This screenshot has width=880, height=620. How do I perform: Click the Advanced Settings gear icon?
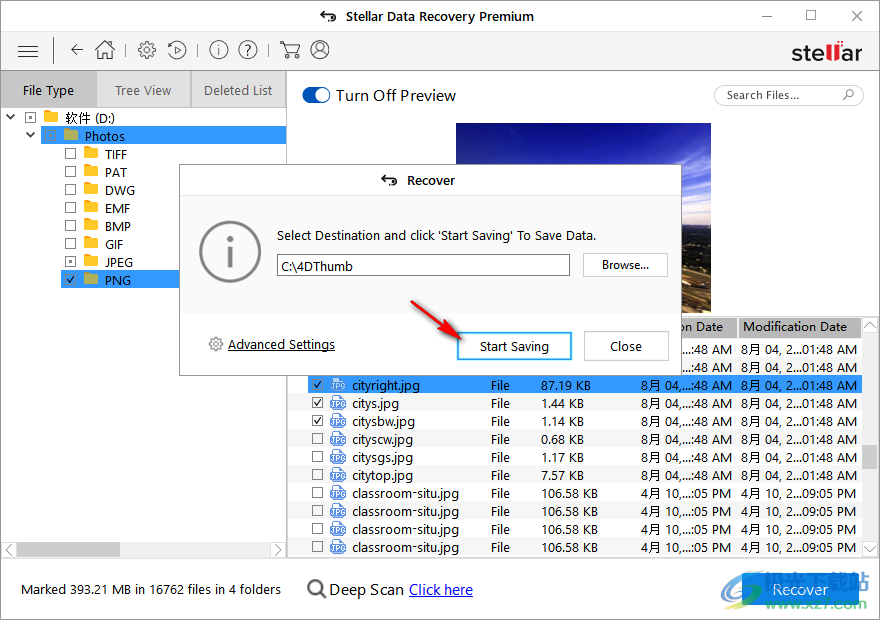(x=216, y=344)
